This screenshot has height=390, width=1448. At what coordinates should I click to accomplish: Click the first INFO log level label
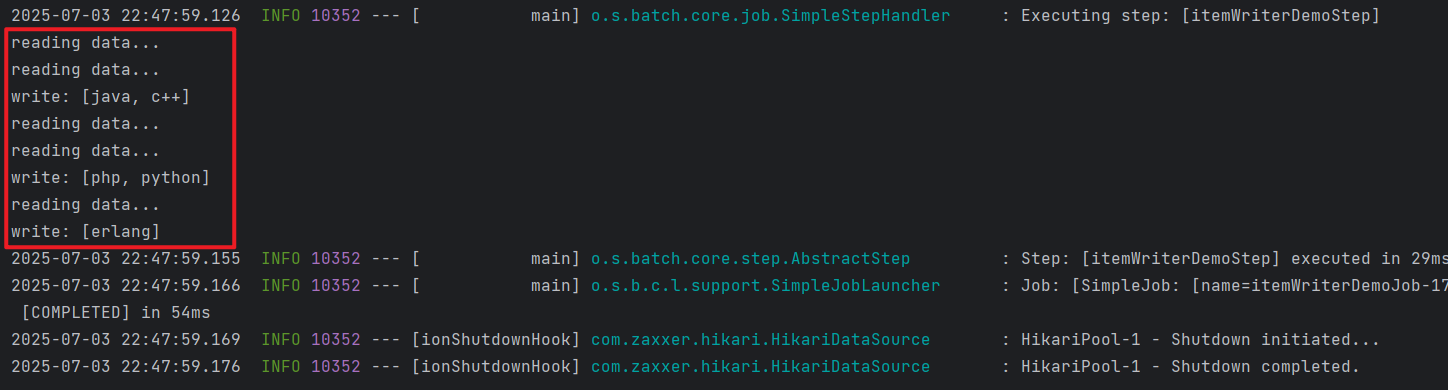pyautogui.click(x=280, y=16)
